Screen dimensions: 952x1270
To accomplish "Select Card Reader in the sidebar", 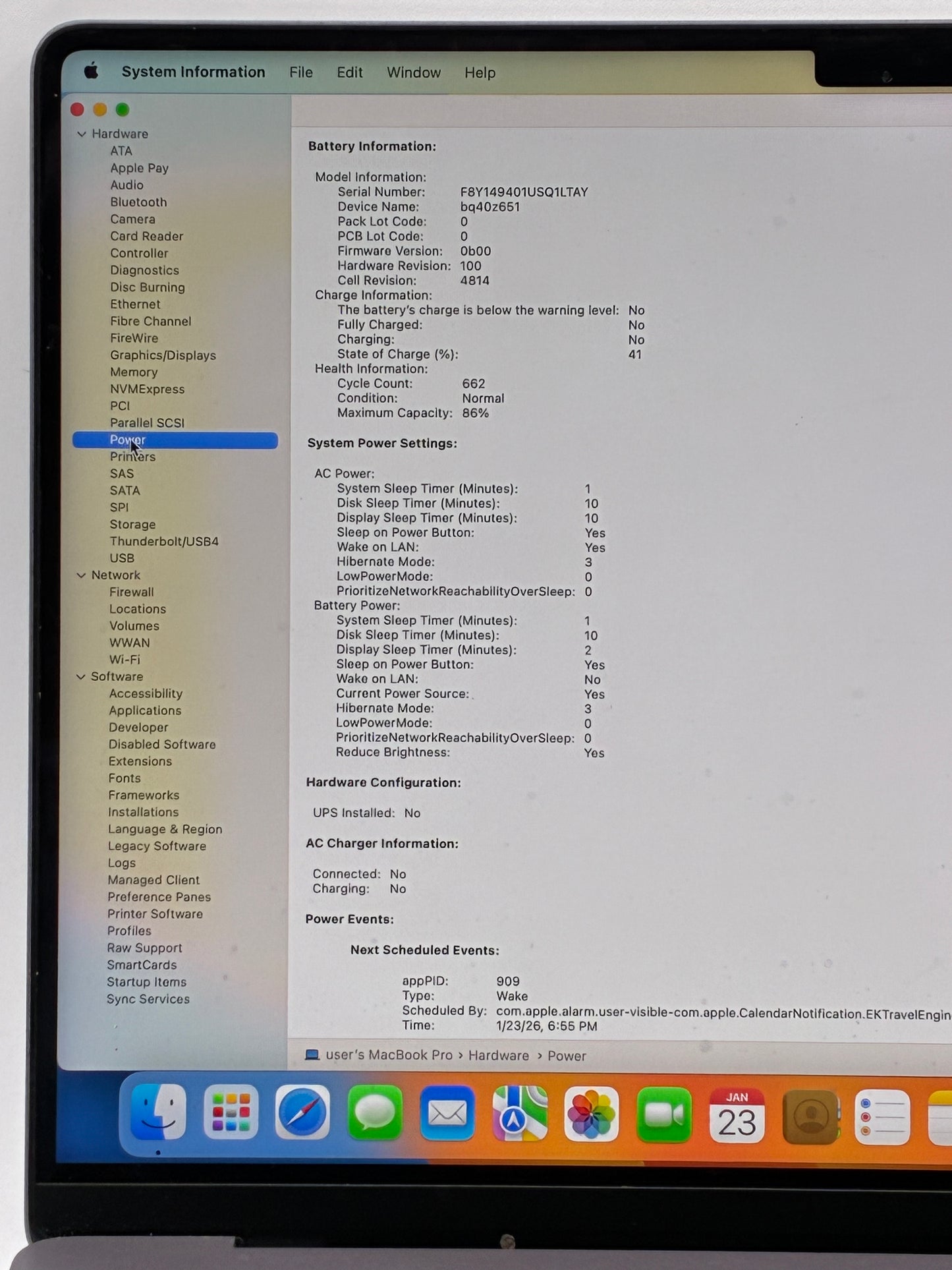I will [x=146, y=236].
